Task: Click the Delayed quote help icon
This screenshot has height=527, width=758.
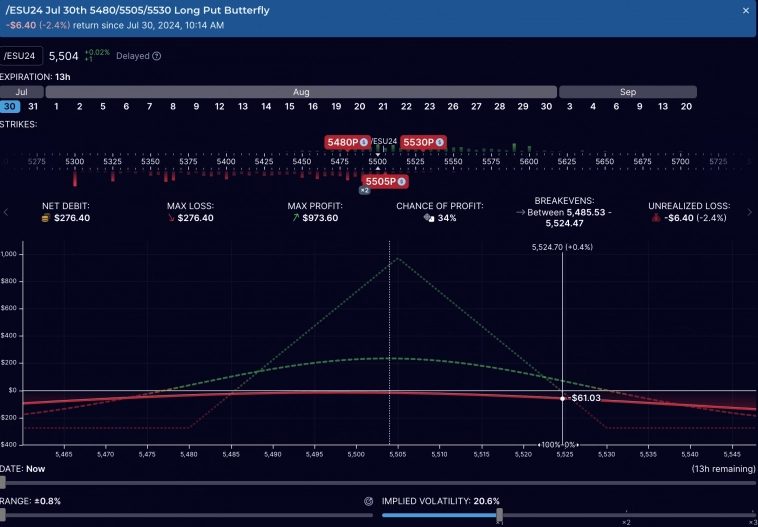Action: pos(157,57)
